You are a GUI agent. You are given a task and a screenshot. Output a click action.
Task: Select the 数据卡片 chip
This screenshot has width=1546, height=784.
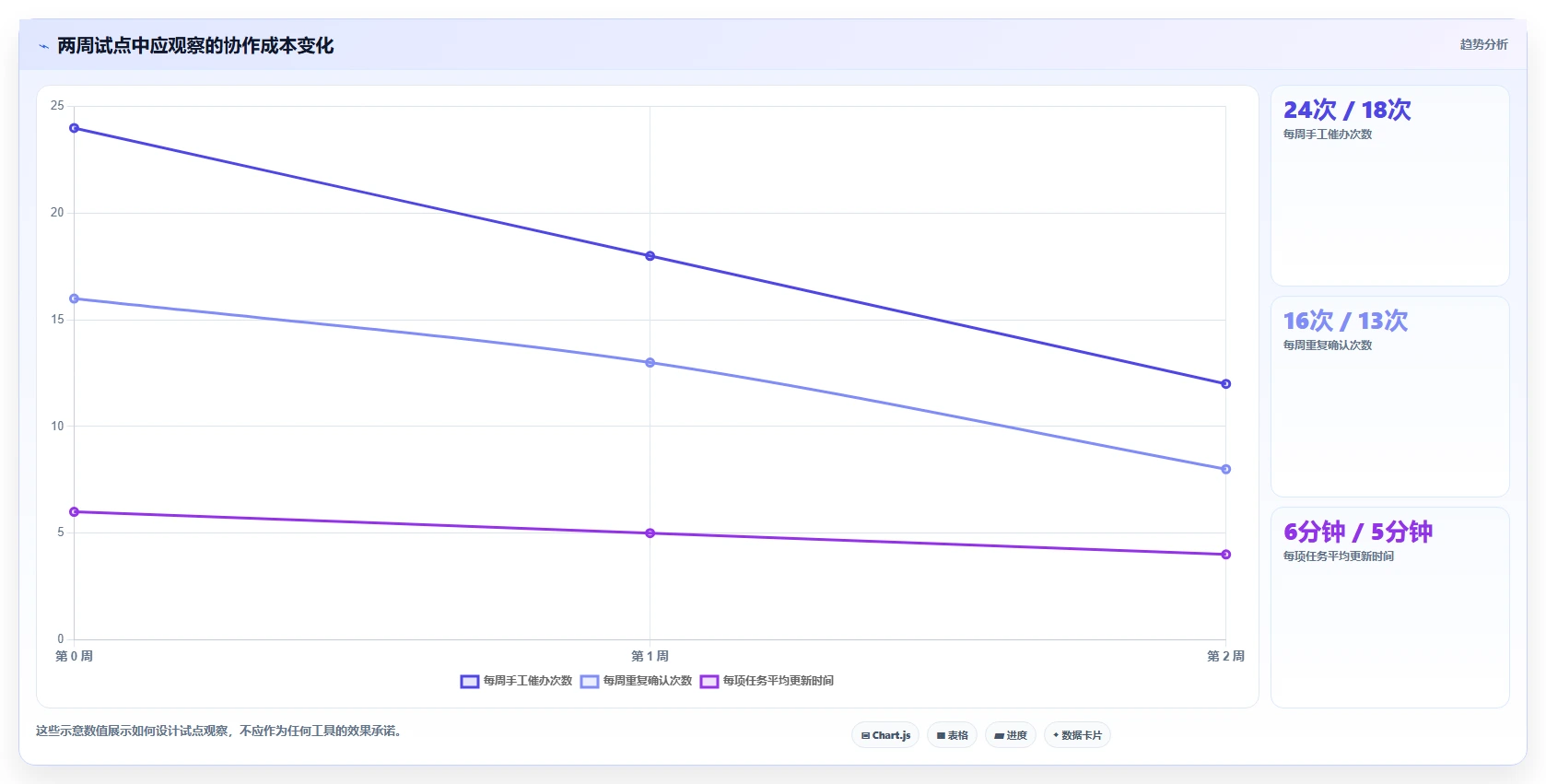pos(1077,735)
